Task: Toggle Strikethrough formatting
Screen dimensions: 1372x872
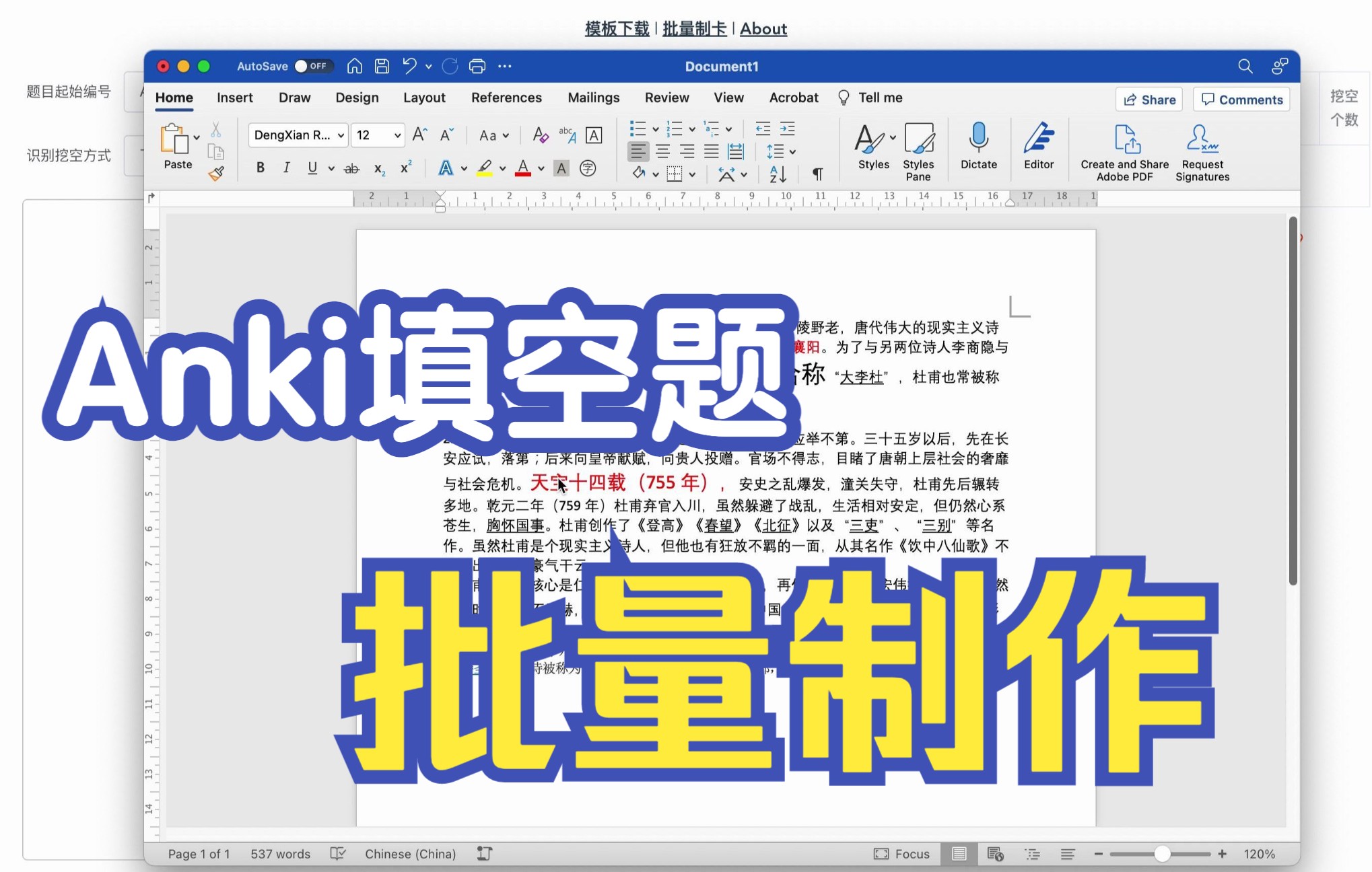Action: [351, 169]
